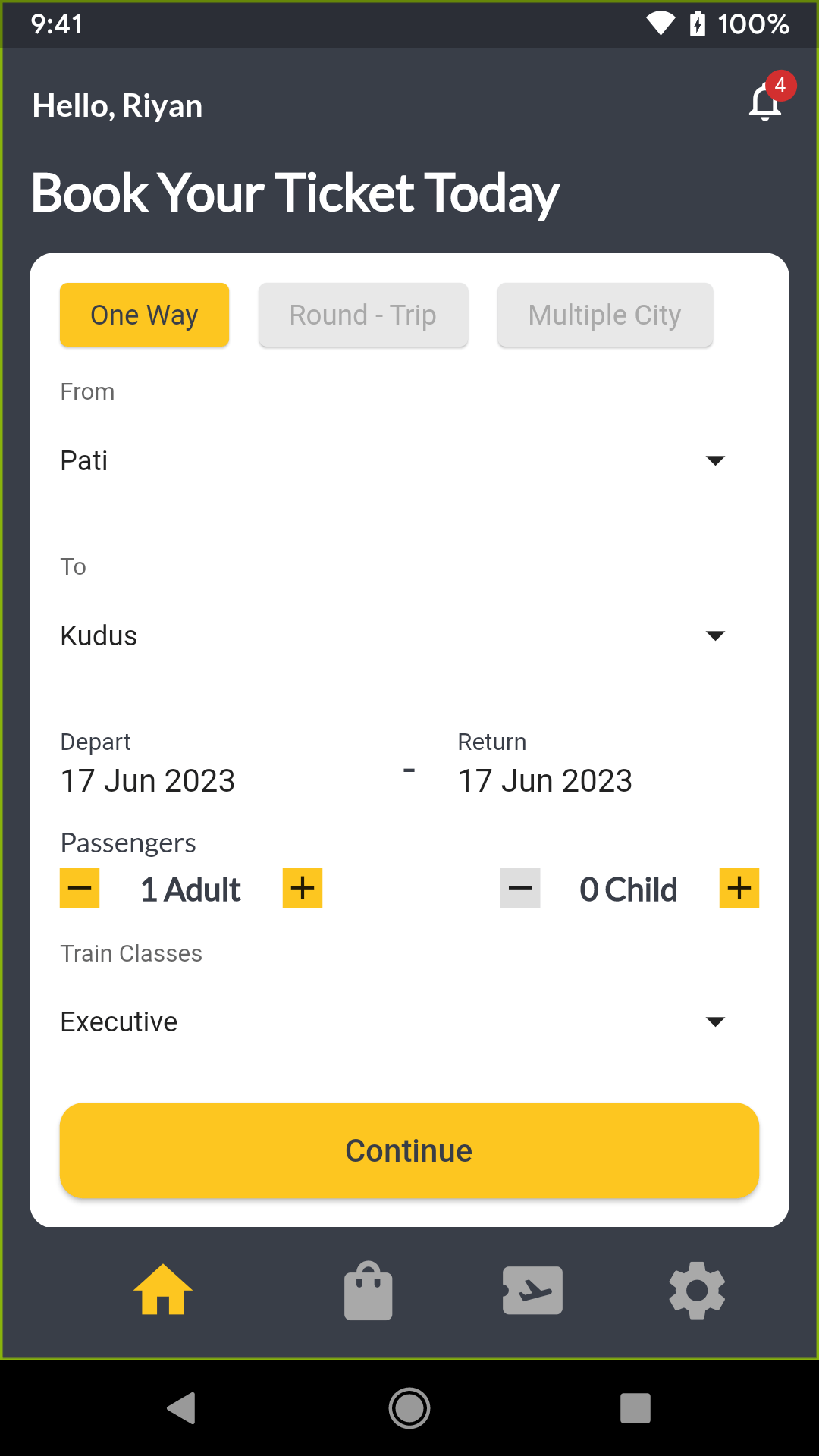Select the home icon in bottom navigation
This screenshot has height=1456, width=819.
click(x=162, y=1289)
